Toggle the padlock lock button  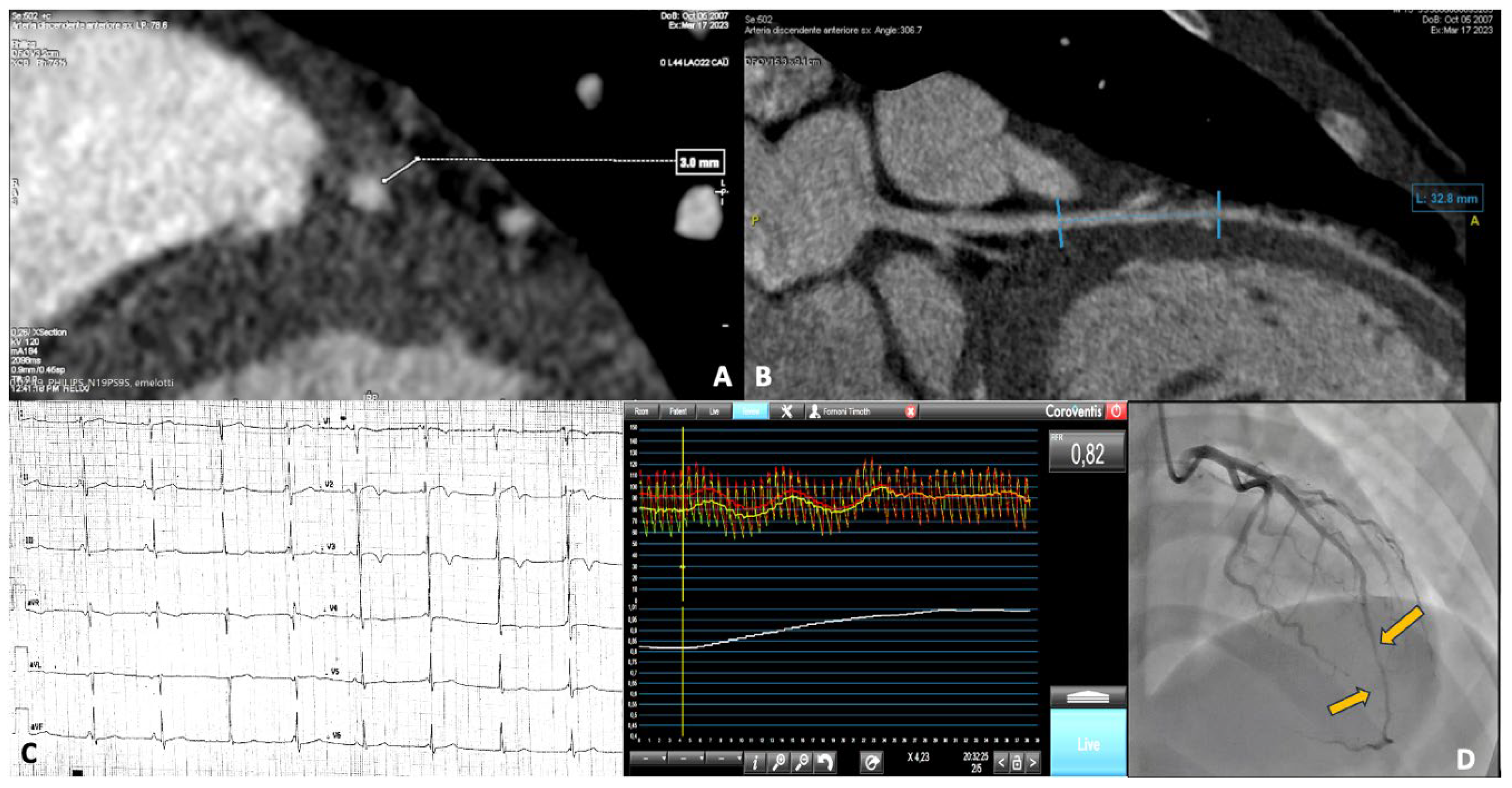[1017, 763]
